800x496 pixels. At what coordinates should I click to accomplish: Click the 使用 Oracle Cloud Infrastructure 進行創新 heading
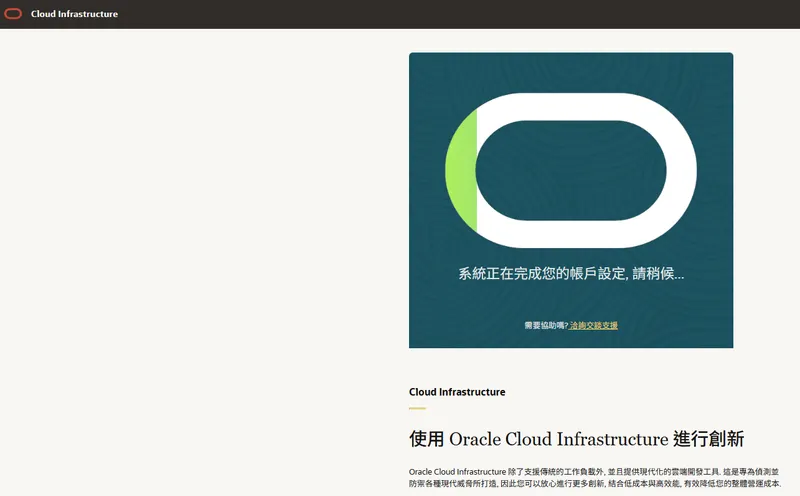pos(577,439)
